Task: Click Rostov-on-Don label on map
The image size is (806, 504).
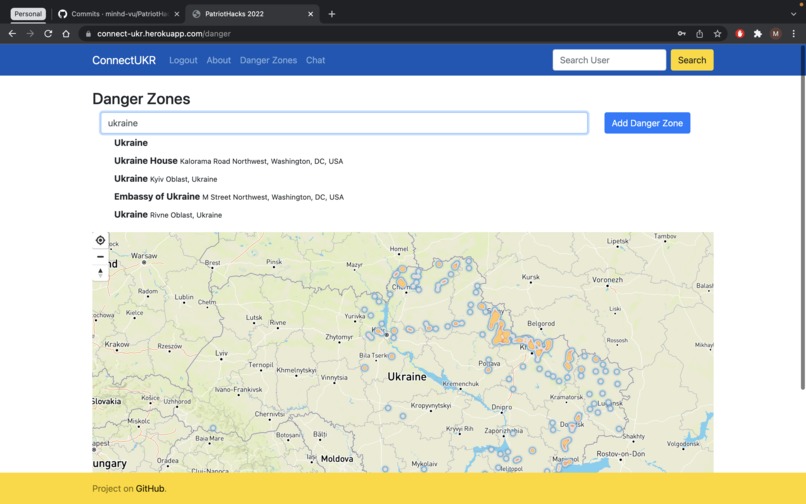Action: [620, 454]
